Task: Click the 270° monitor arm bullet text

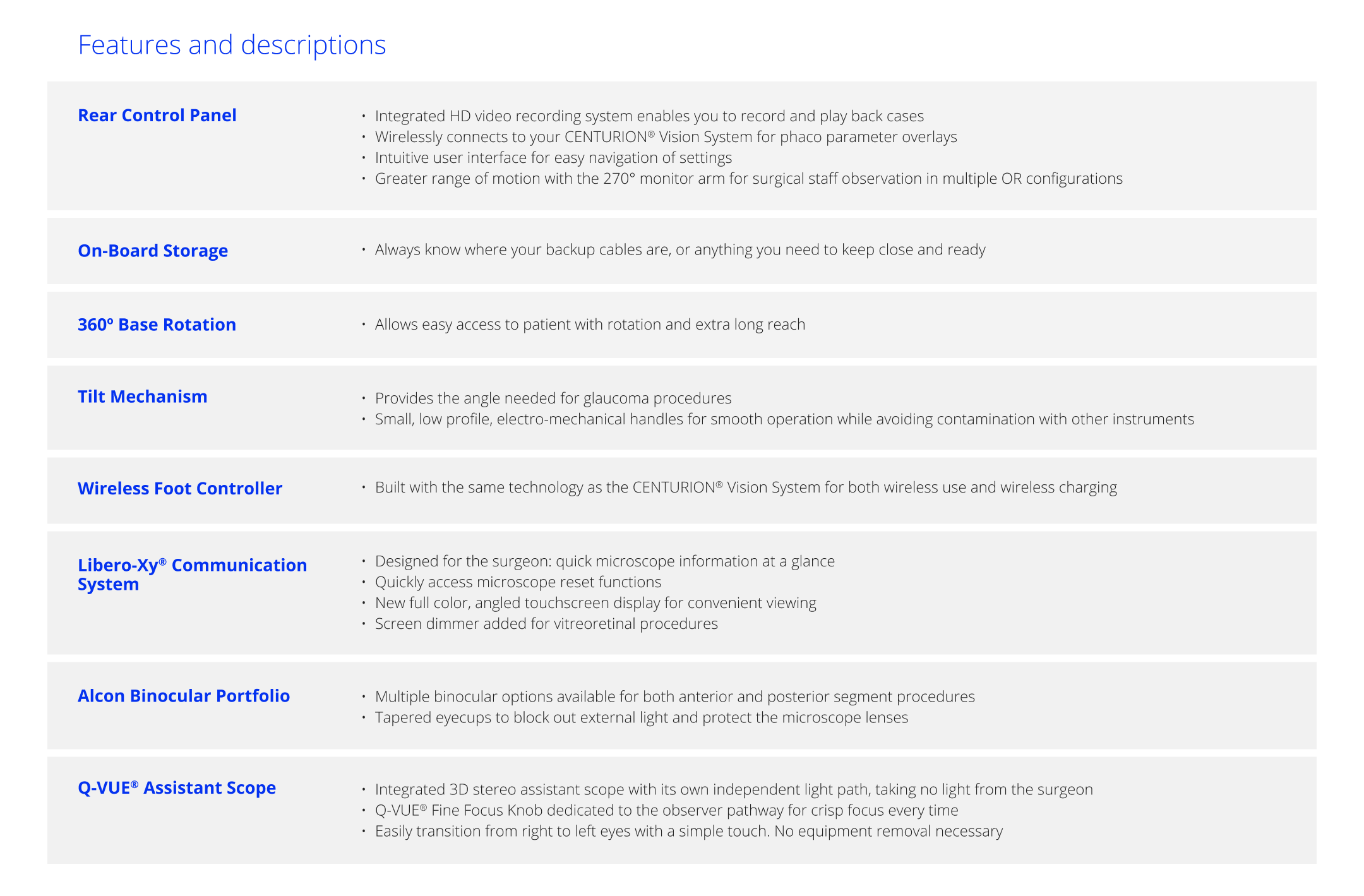Action: pyautogui.click(x=748, y=179)
